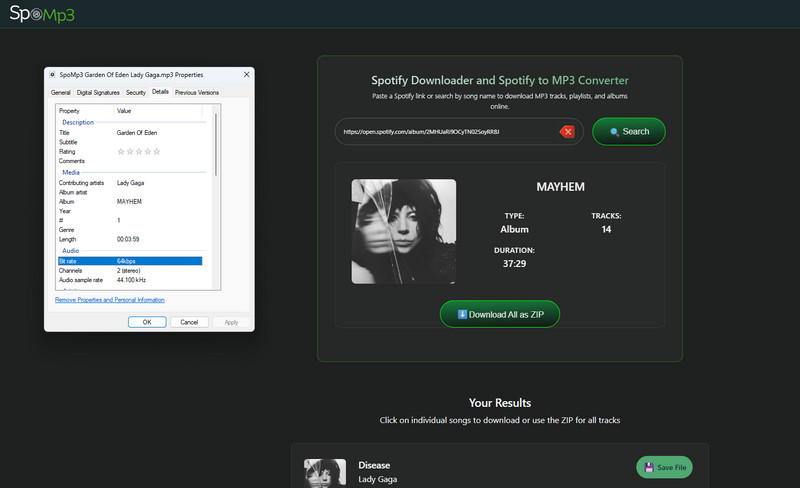Click the Genre property row

coord(130,230)
